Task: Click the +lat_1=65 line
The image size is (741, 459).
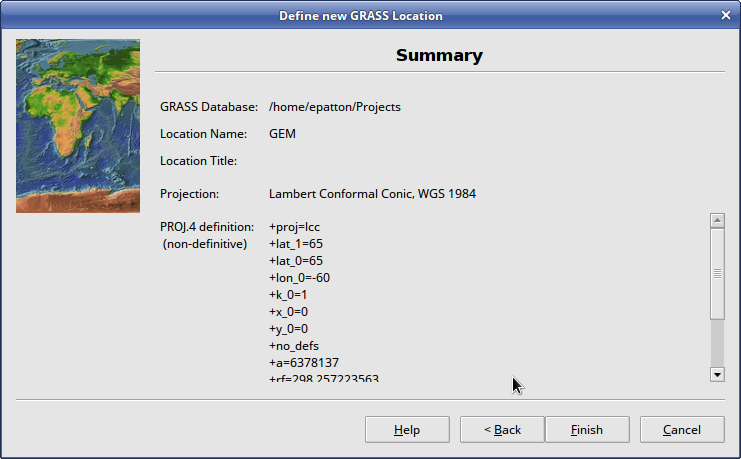Action: [296, 244]
